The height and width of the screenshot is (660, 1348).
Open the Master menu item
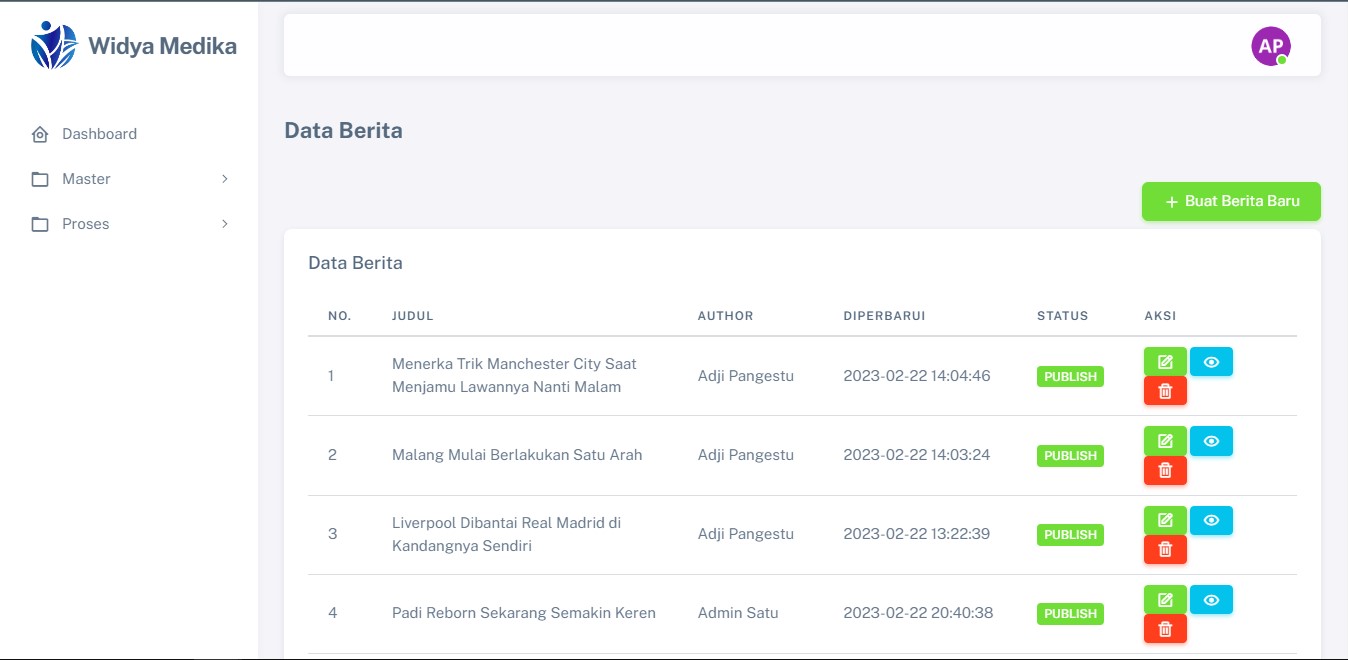86,179
